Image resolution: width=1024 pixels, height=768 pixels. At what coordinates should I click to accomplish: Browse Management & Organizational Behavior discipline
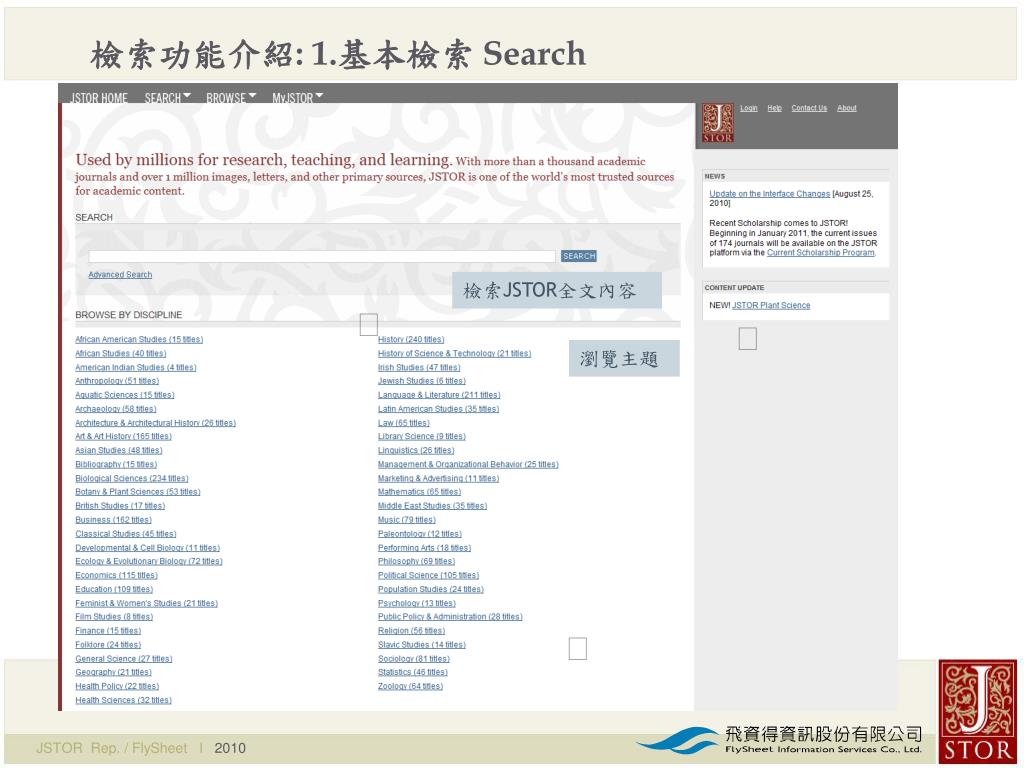click(x=468, y=464)
